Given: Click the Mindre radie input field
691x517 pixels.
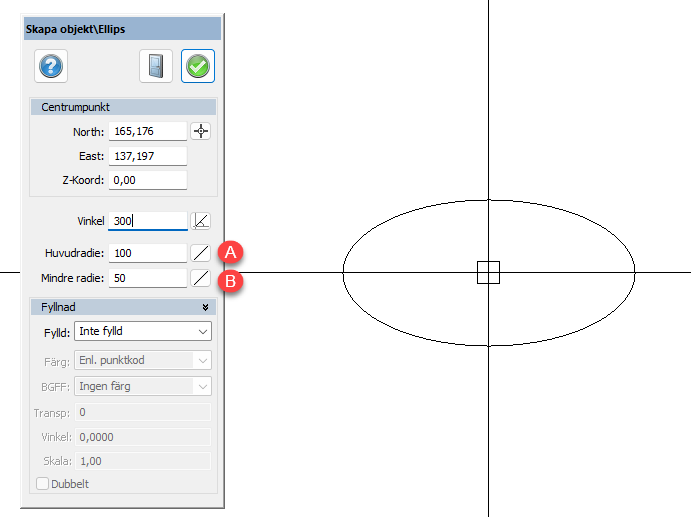Looking at the screenshot, I should [148, 278].
